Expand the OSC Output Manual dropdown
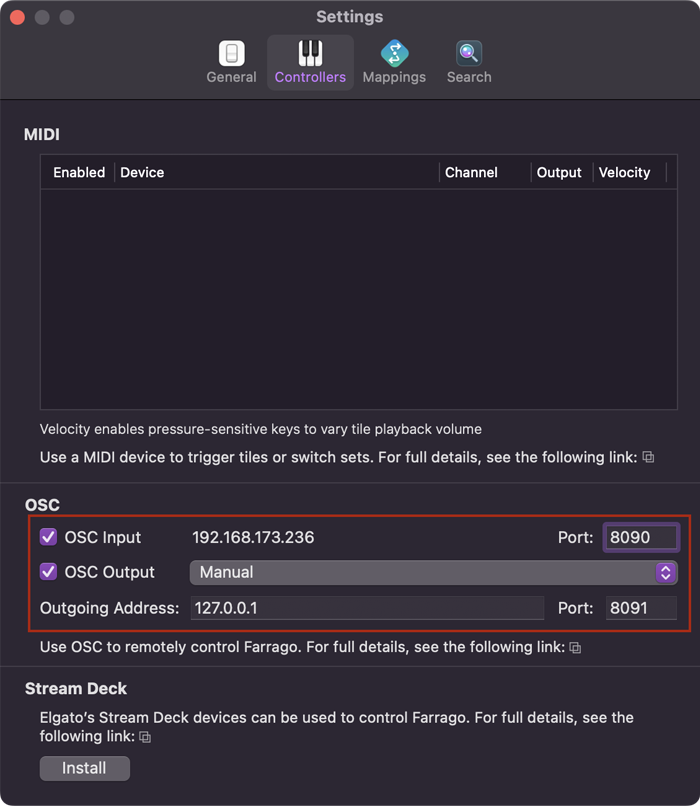This screenshot has width=700, height=806. tap(433, 572)
